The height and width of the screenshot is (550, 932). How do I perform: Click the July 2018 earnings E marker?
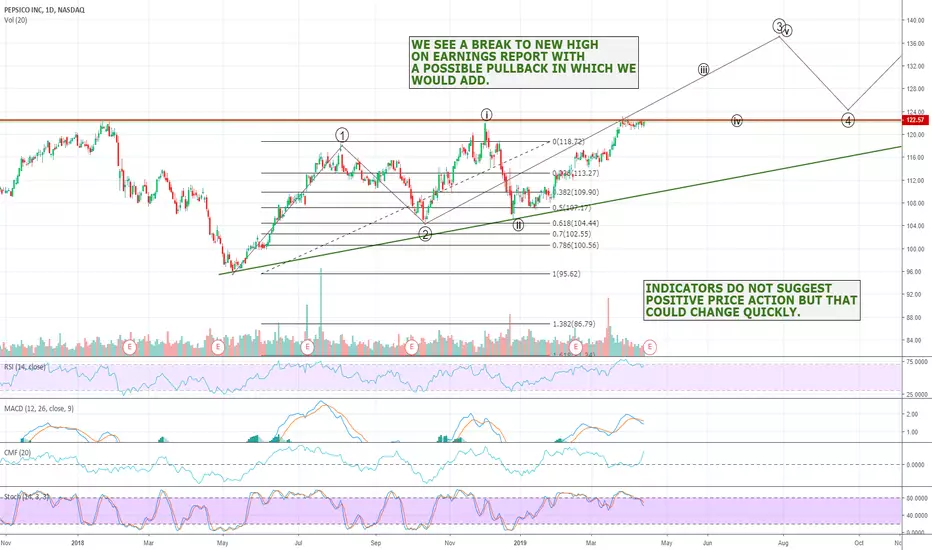307,346
